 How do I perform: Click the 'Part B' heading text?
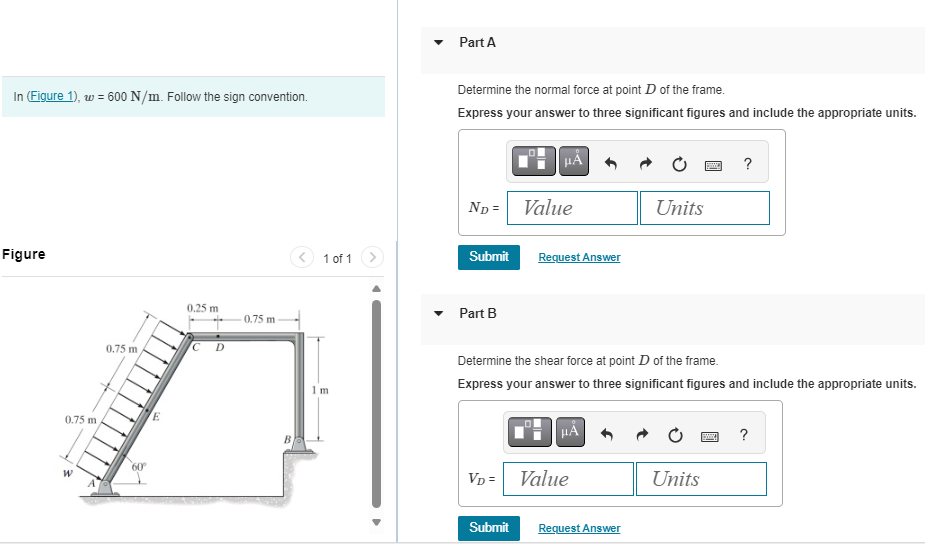point(478,313)
